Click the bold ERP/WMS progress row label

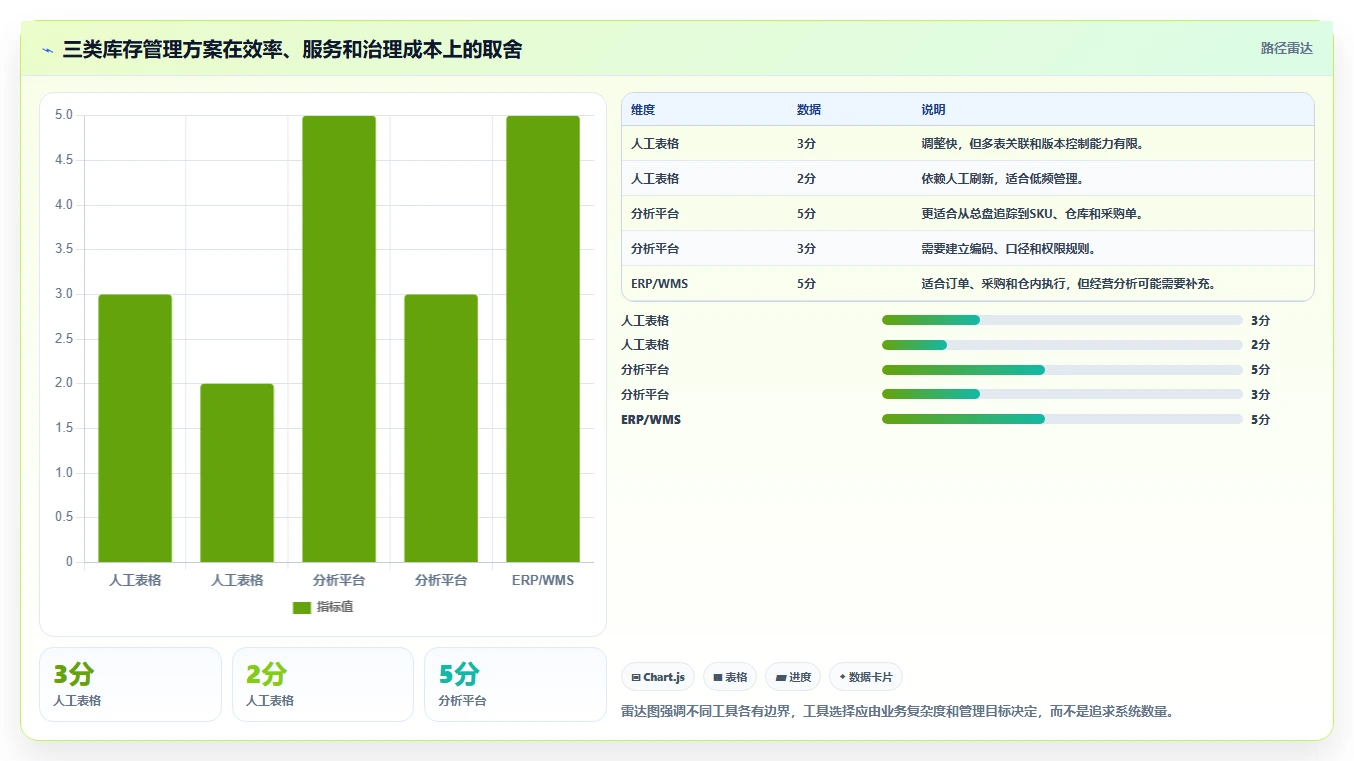[651, 419]
